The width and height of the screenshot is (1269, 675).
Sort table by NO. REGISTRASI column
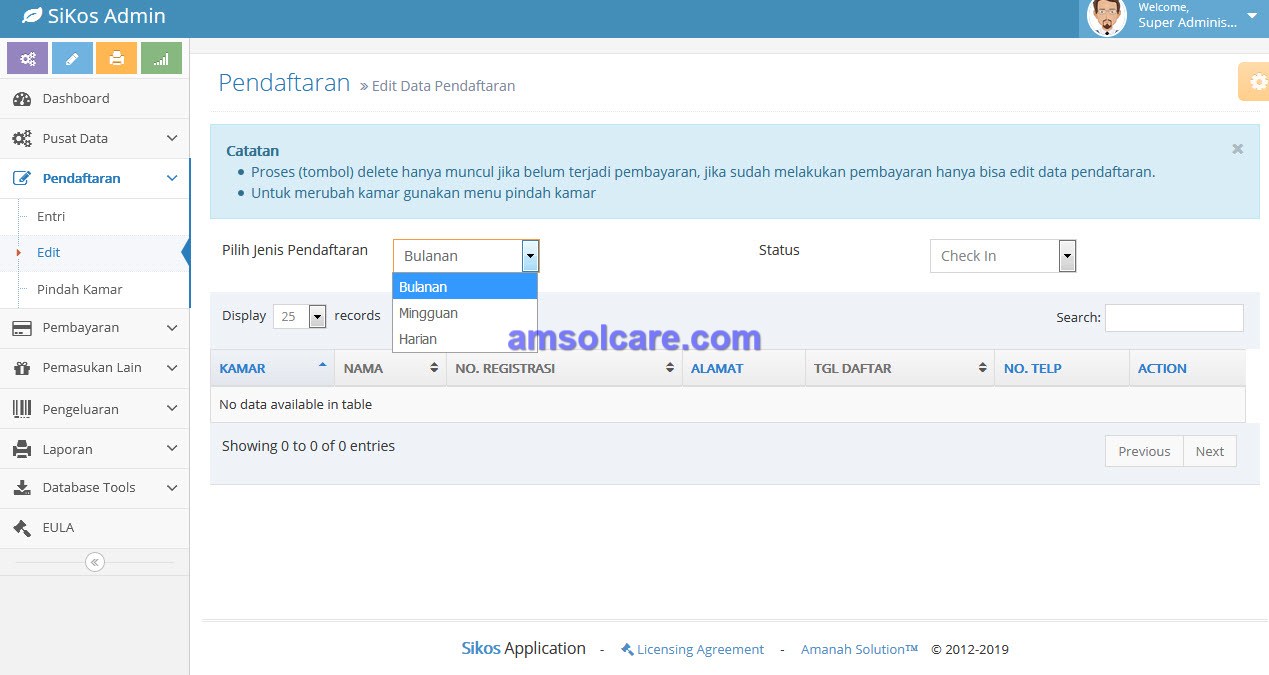pos(564,368)
